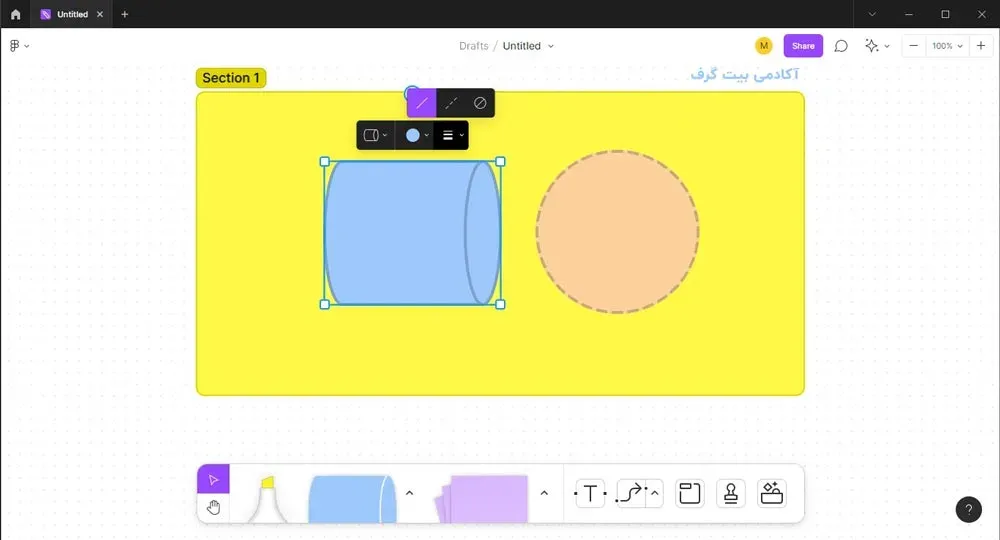Open the title bar tab list chevron
The image size is (1000, 540).
click(872, 14)
